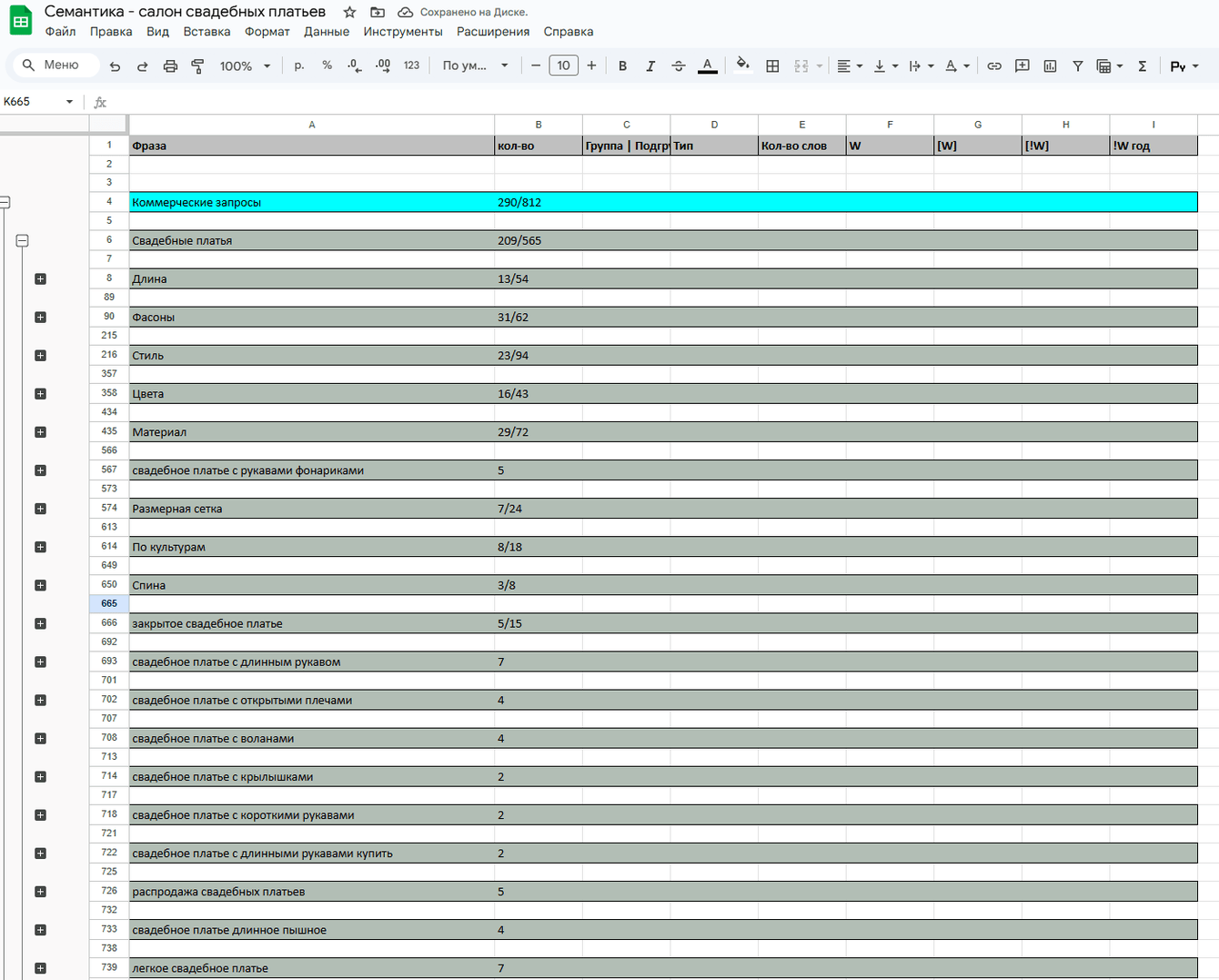Increase font size with plus
The width and height of the screenshot is (1219, 980).
tap(591, 66)
